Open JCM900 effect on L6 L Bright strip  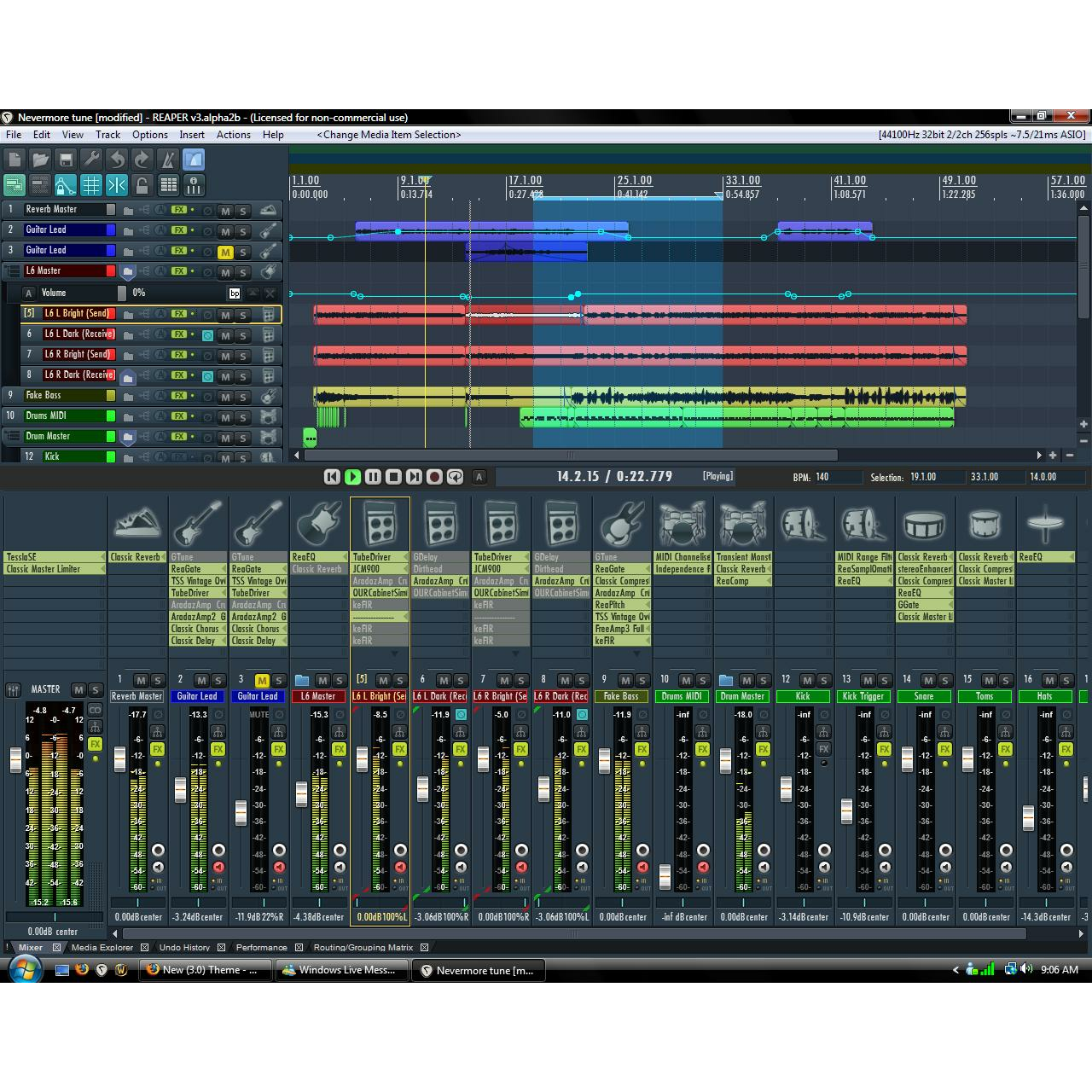380,569
